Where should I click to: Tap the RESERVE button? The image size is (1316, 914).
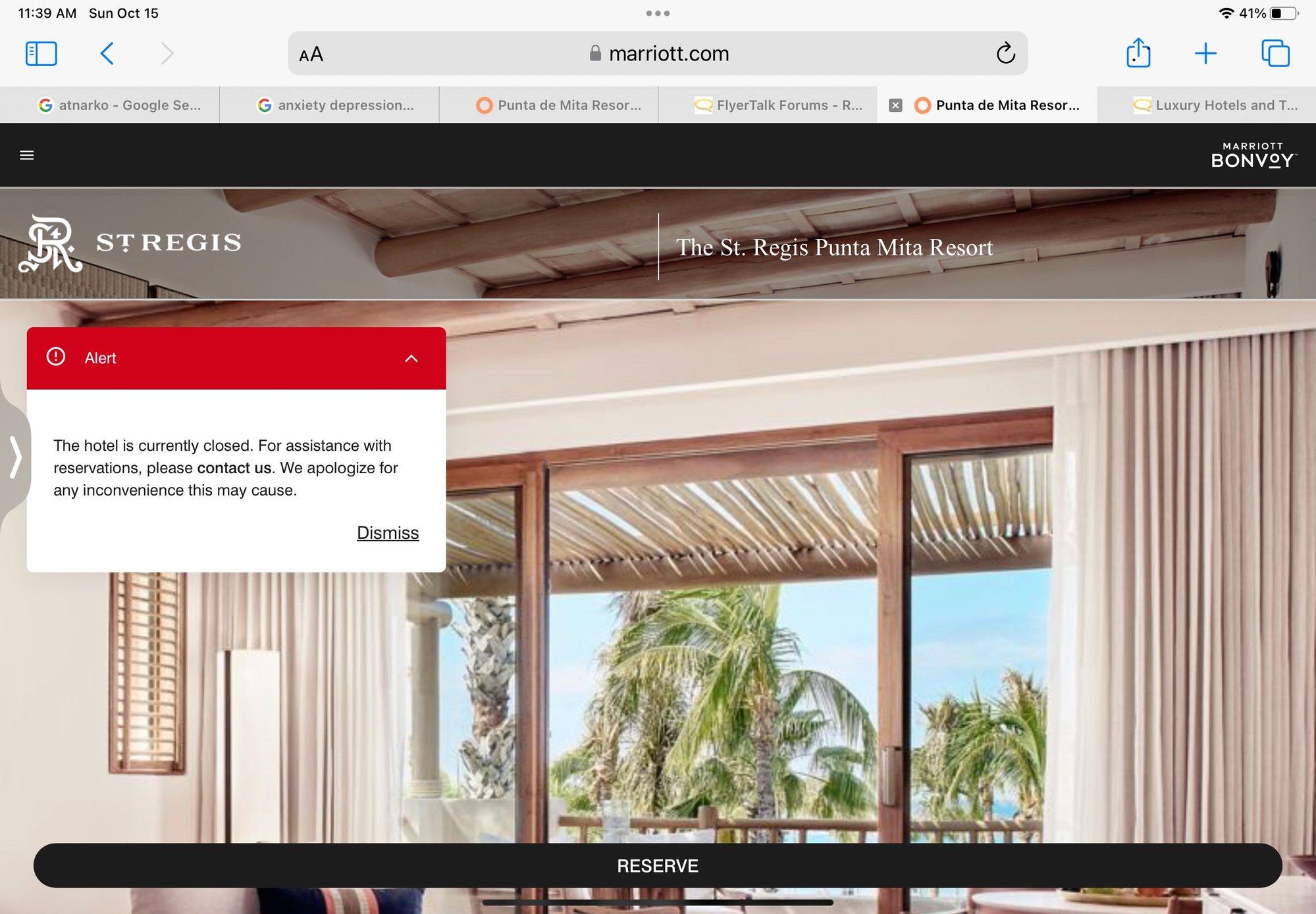click(x=658, y=866)
